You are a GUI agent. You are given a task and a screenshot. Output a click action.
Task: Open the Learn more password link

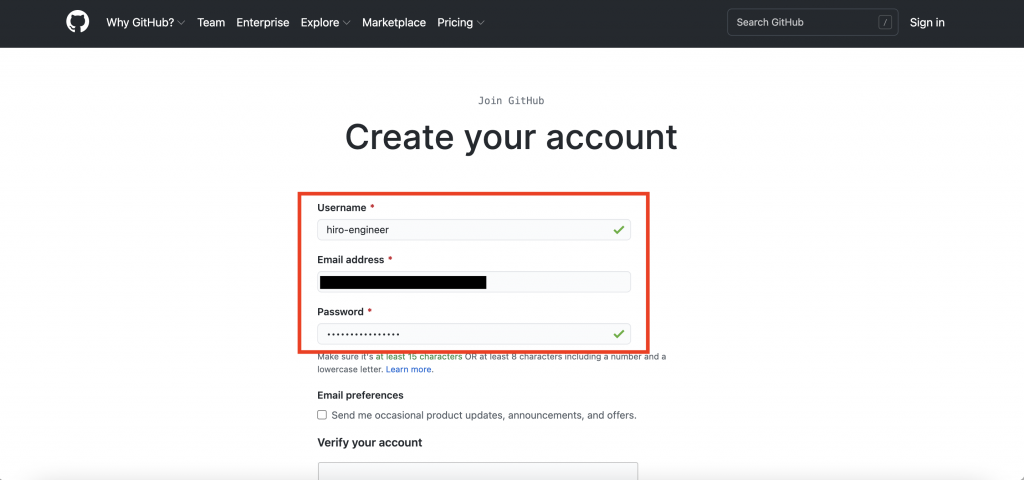pyautogui.click(x=408, y=369)
